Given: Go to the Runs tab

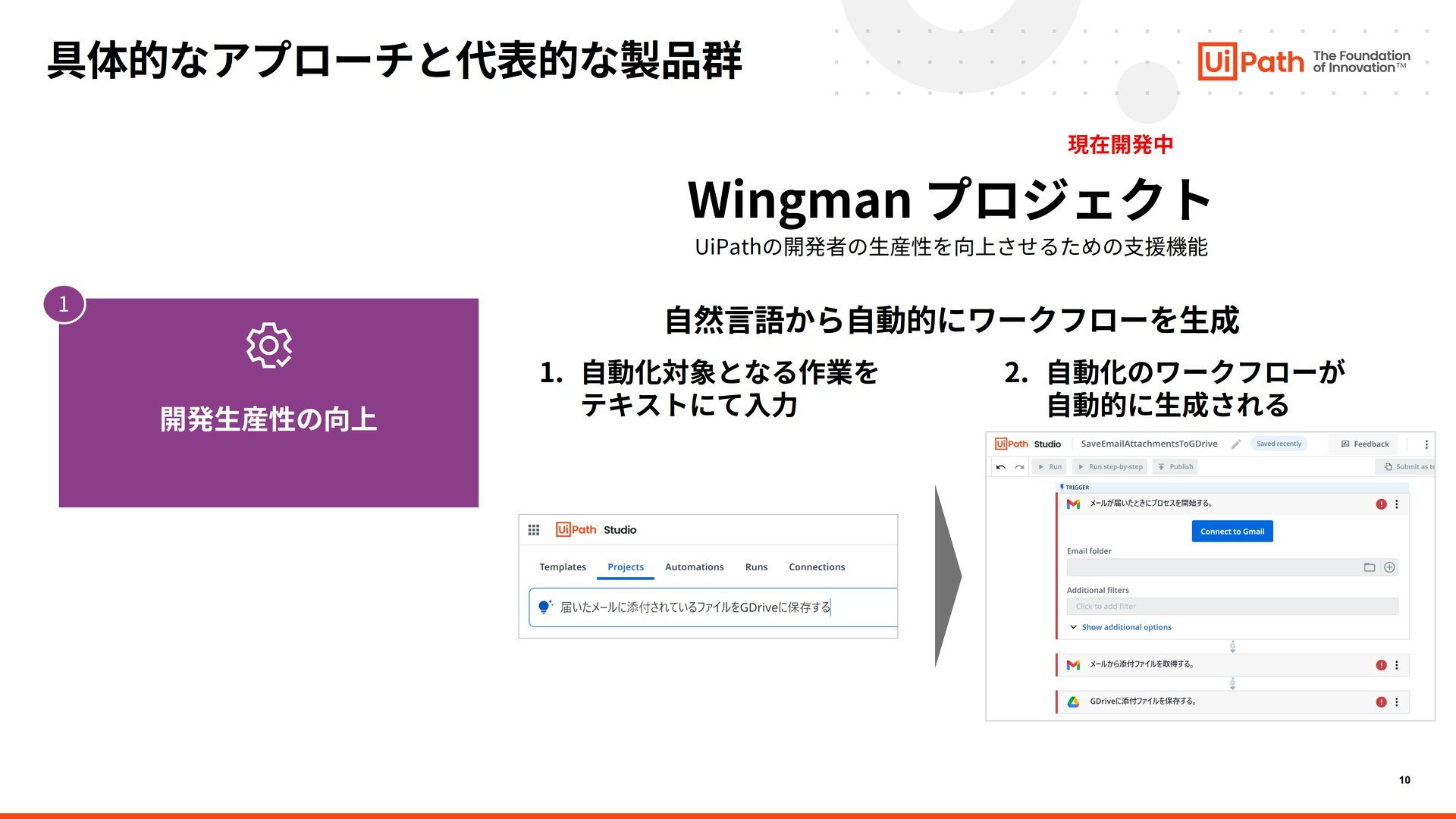Looking at the screenshot, I should click(x=756, y=567).
